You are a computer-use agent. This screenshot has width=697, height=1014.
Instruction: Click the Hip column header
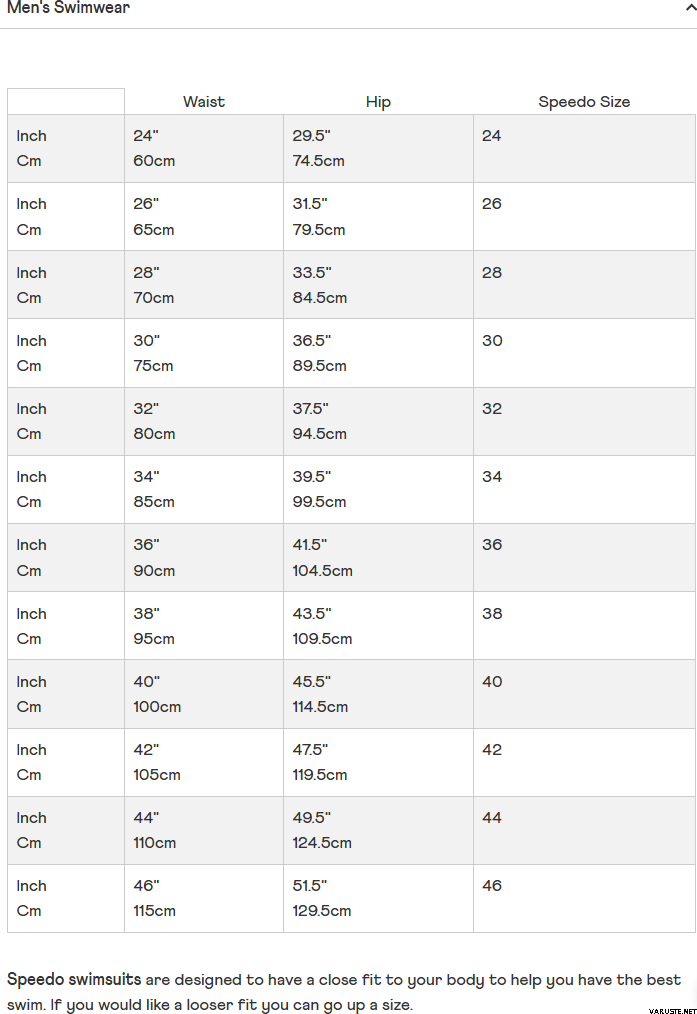click(378, 102)
